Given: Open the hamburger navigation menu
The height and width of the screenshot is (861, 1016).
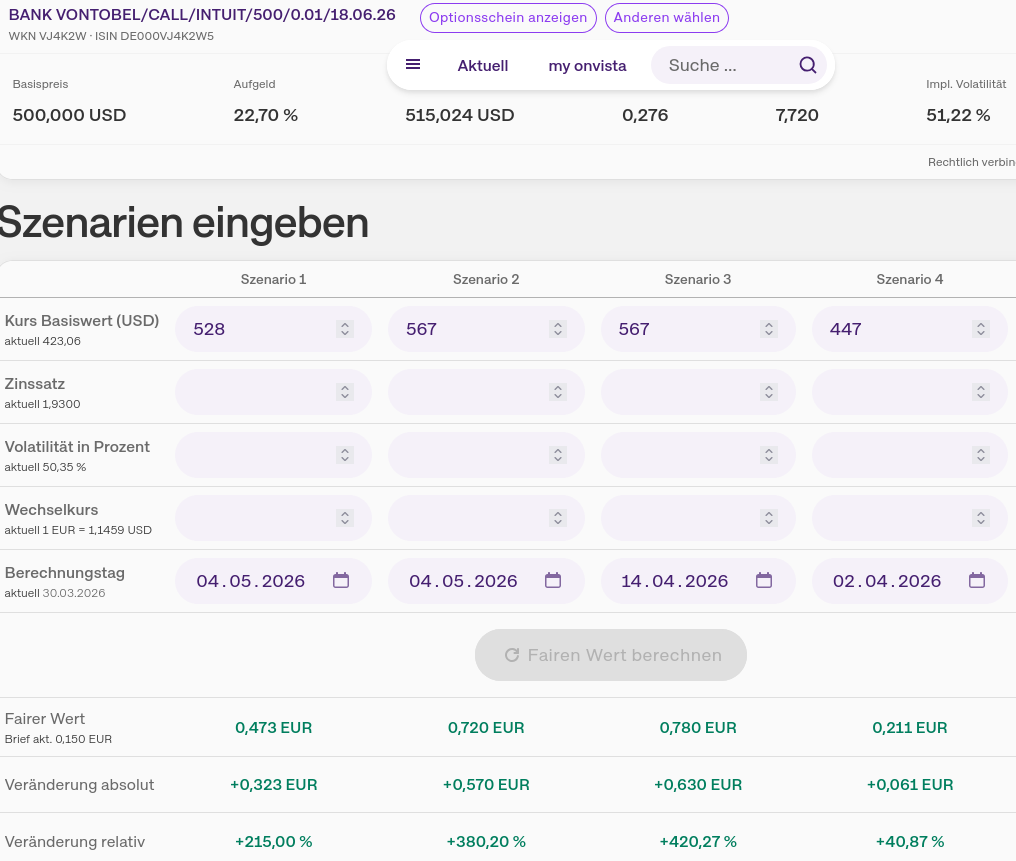Looking at the screenshot, I should pos(413,65).
